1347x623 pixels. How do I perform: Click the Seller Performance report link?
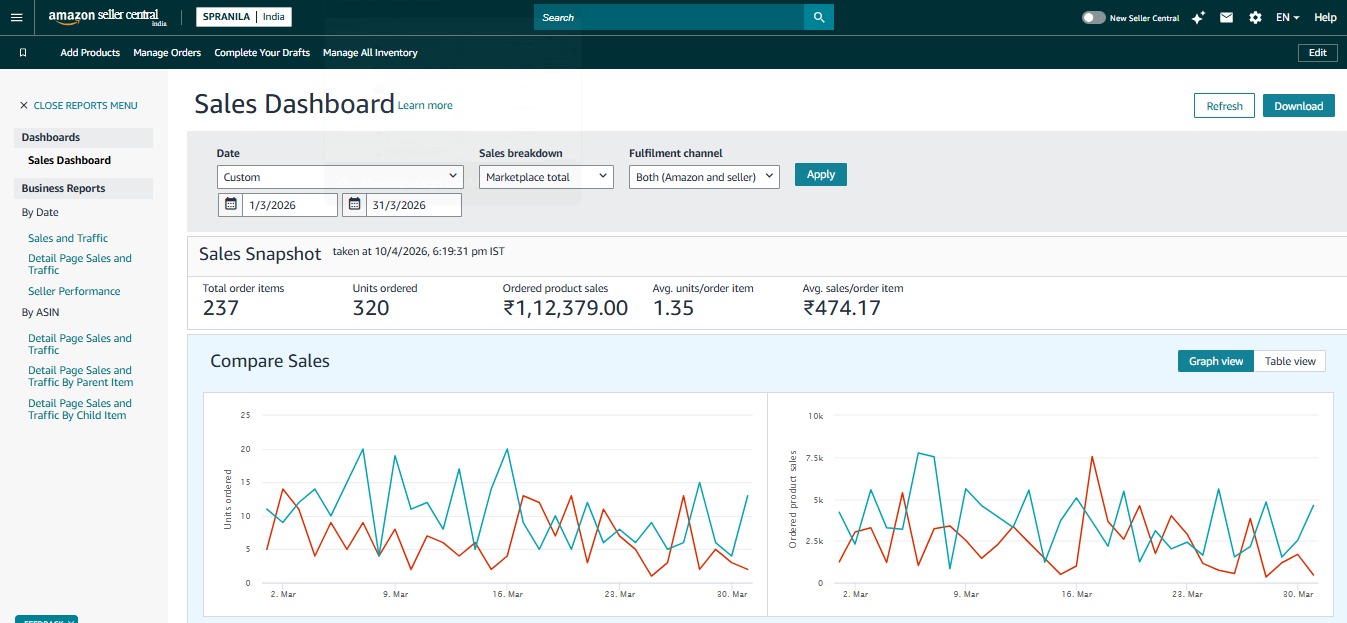coord(74,291)
